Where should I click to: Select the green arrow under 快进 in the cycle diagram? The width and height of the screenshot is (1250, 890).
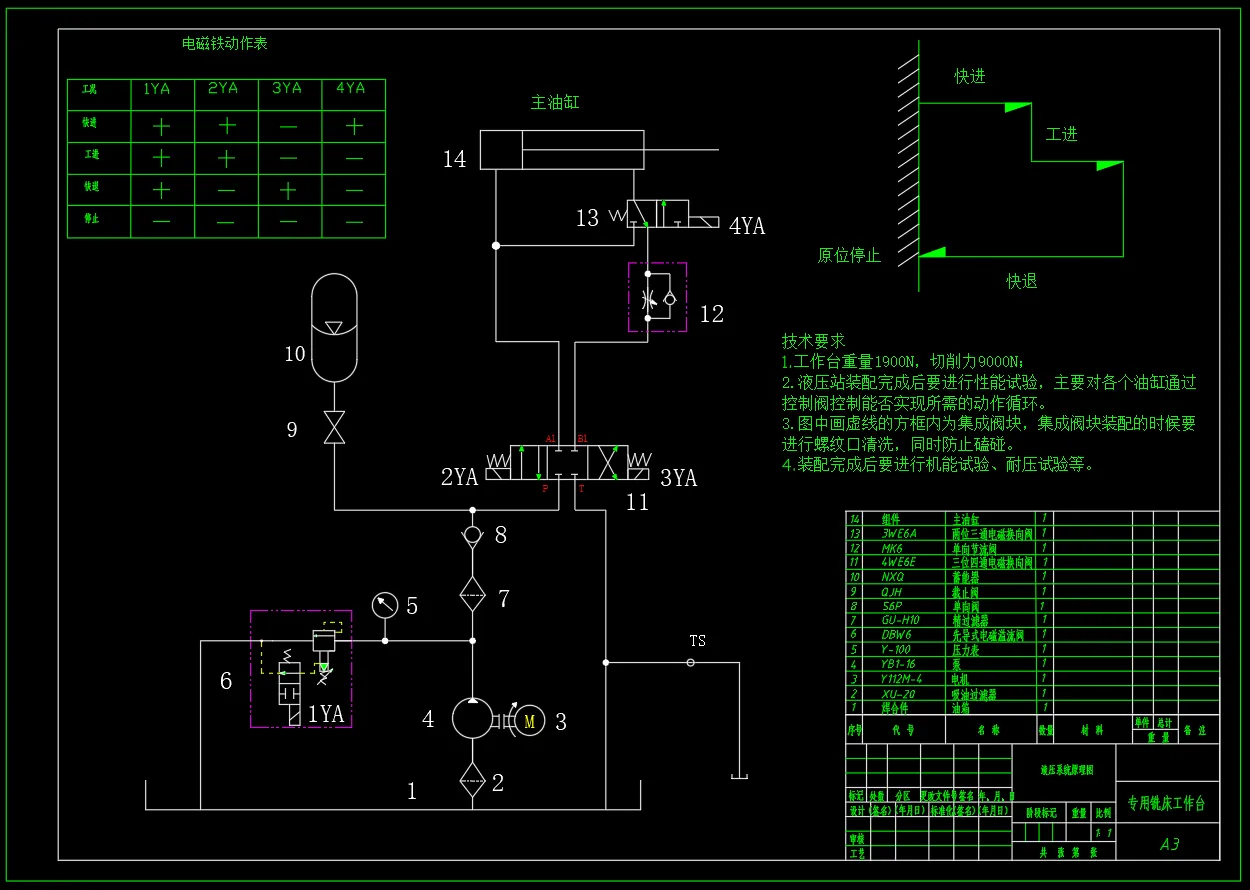pyautogui.click(x=1017, y=107)
